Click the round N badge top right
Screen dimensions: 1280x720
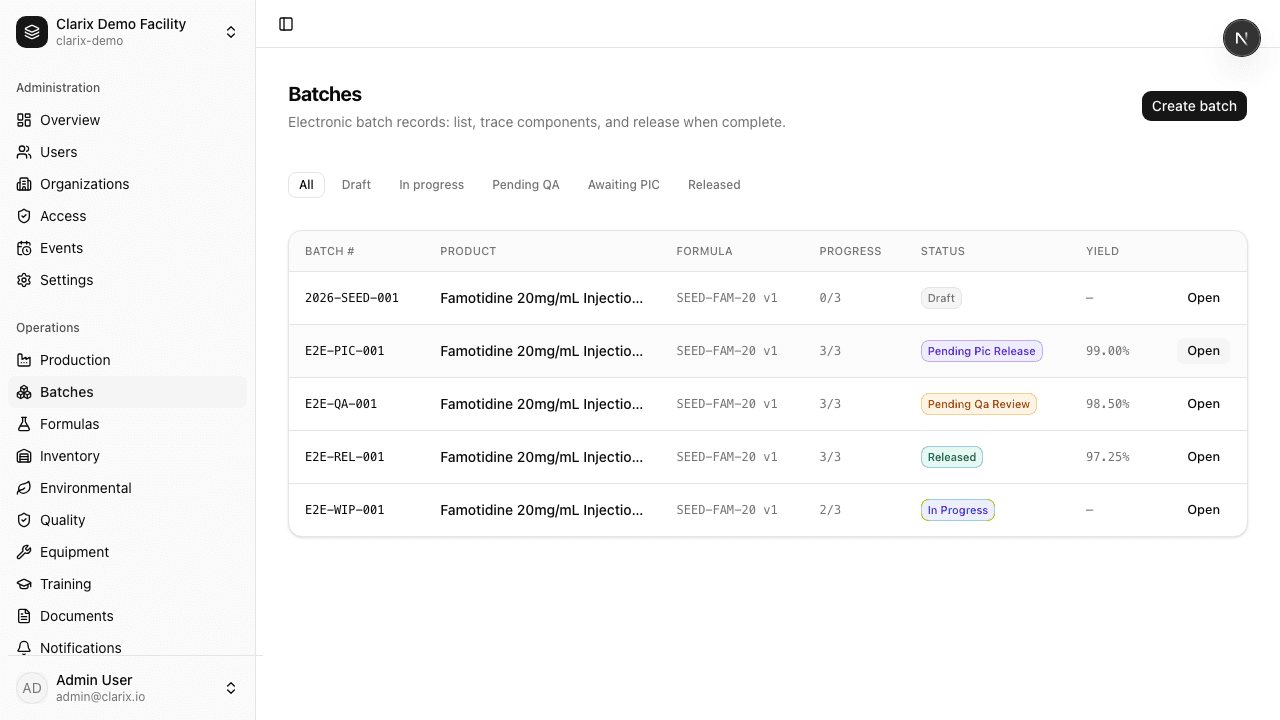(1242, 38)
